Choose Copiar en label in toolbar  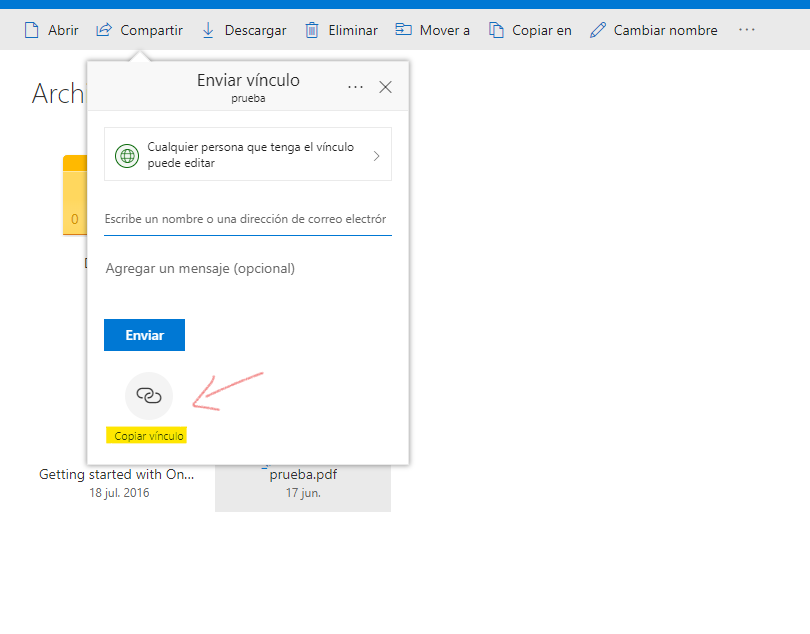coord(542,30)
